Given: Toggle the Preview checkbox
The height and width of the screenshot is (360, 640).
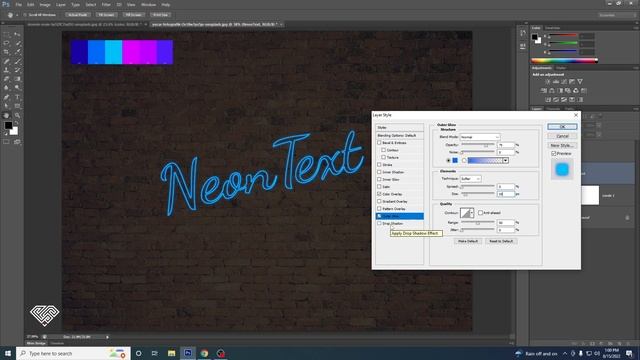Looking at the screenshot, I should pos(554,153).
